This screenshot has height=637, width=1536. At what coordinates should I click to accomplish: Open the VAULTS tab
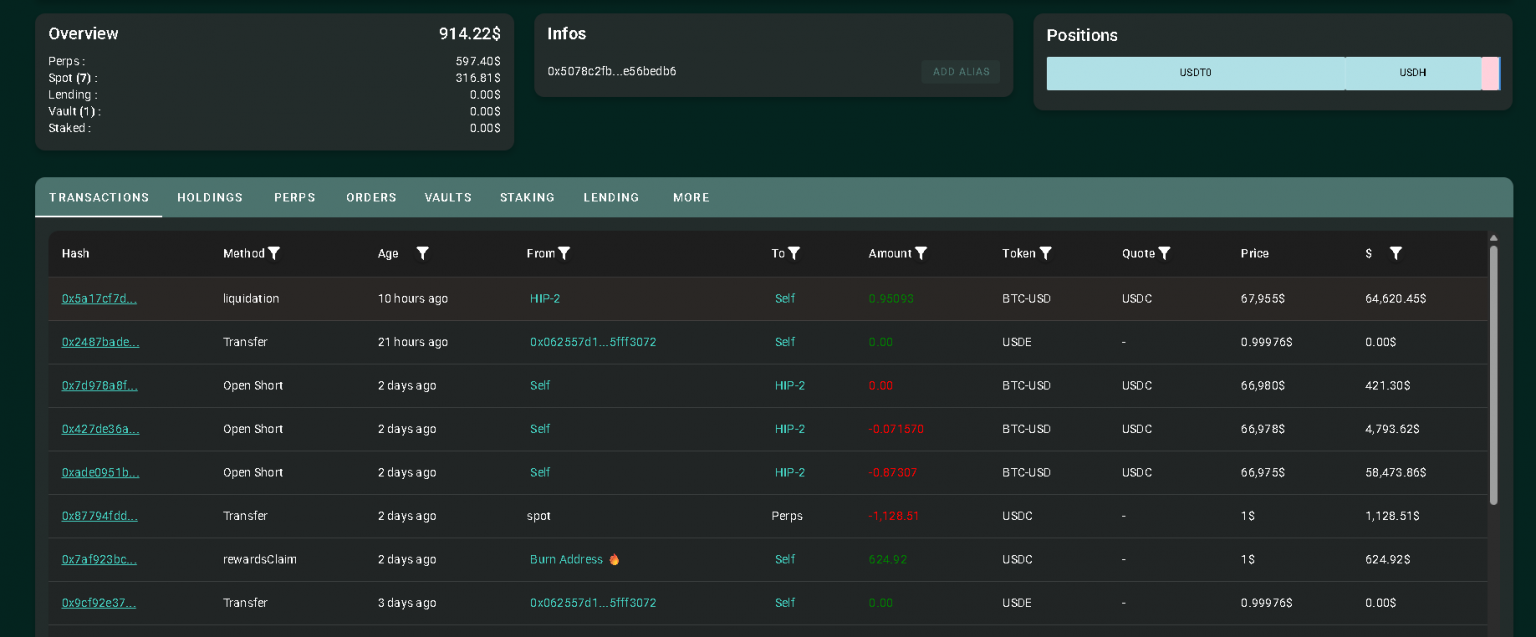[447, 197]
